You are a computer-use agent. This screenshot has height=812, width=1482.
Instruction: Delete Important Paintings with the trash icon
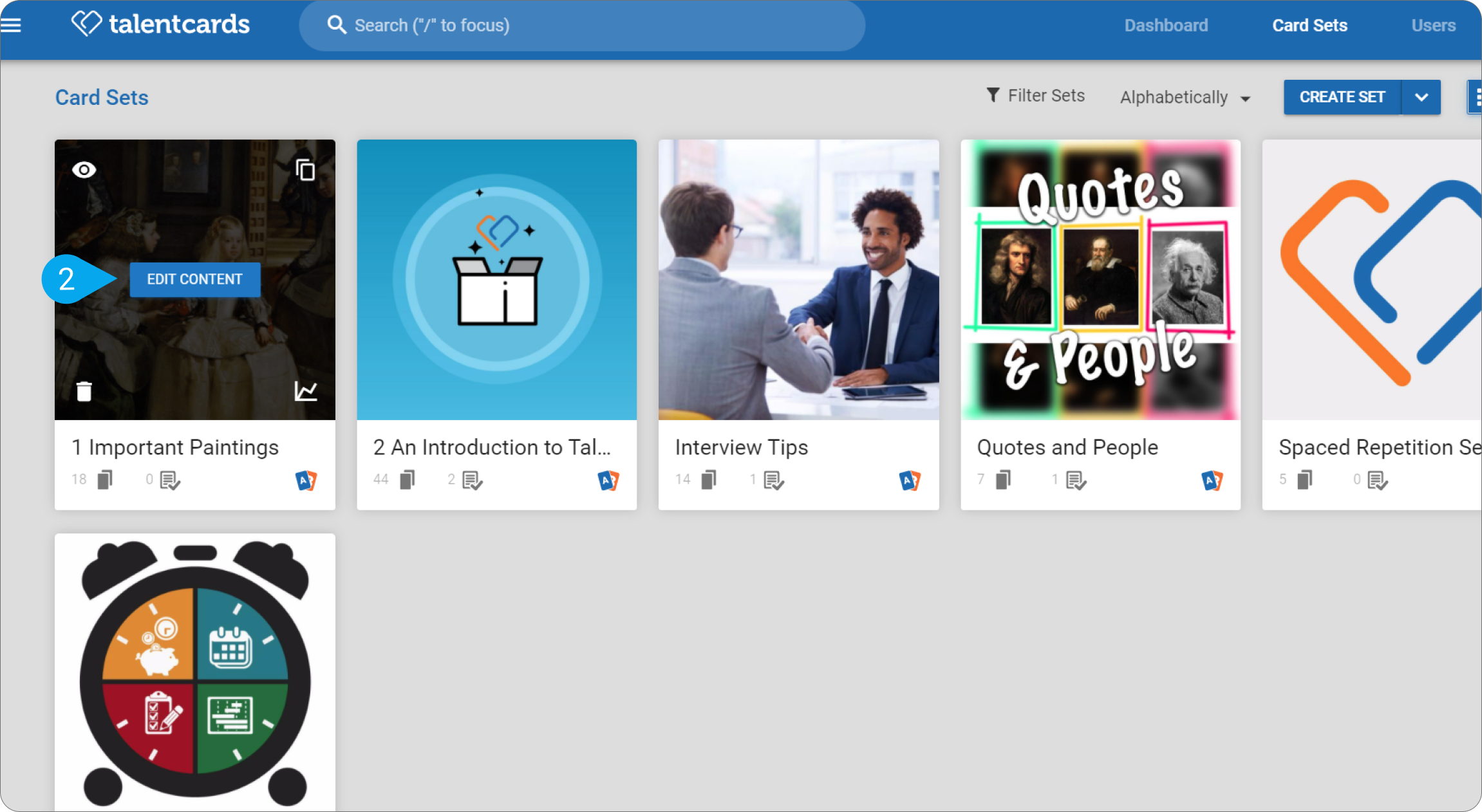(x=84, y=391)
